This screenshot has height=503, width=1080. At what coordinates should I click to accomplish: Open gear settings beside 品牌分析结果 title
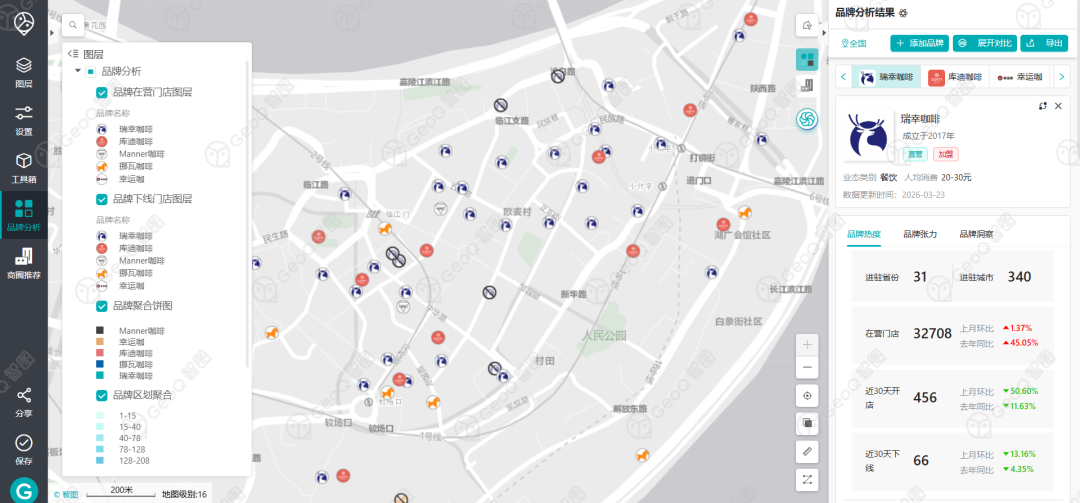pyautogui.click(x=904, y=13)
